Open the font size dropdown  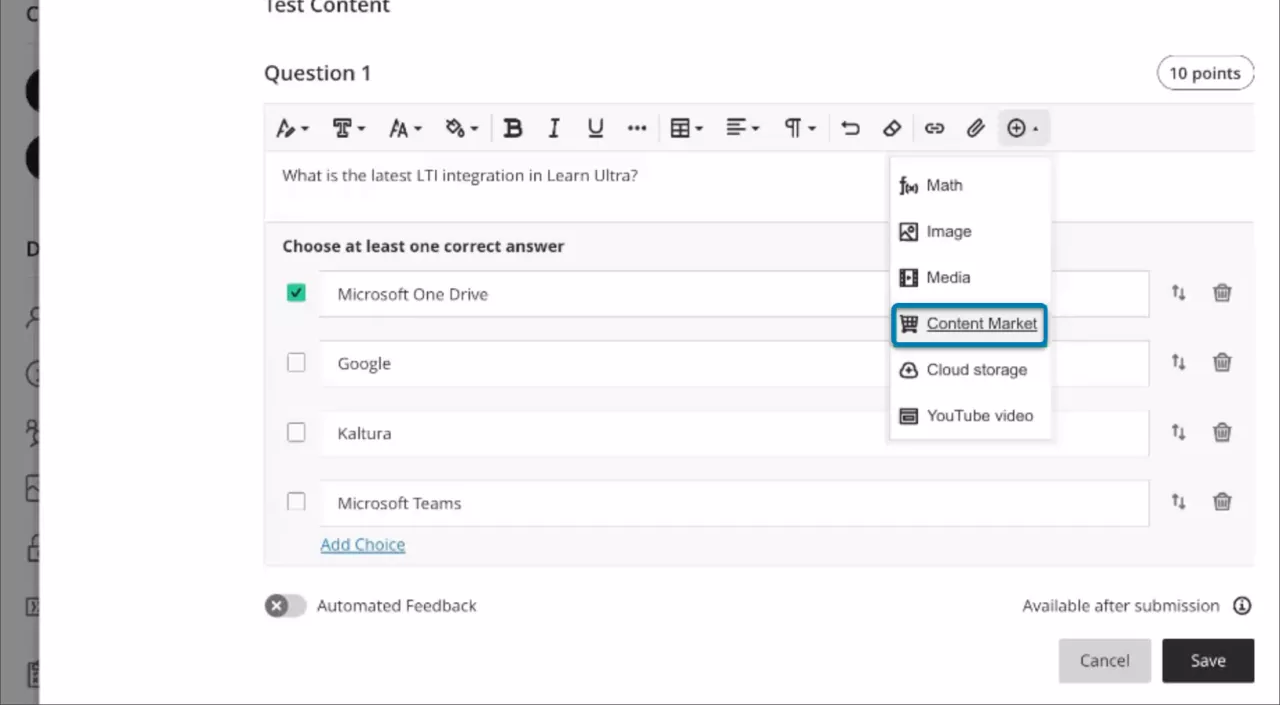pyautogui.click(x=404, y=128)
